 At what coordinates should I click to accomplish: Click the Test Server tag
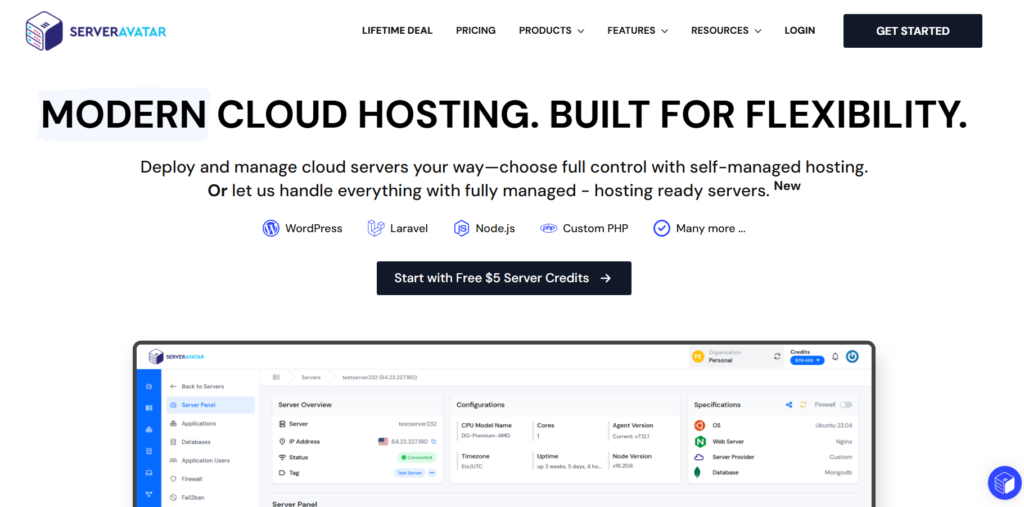[409, 472]
